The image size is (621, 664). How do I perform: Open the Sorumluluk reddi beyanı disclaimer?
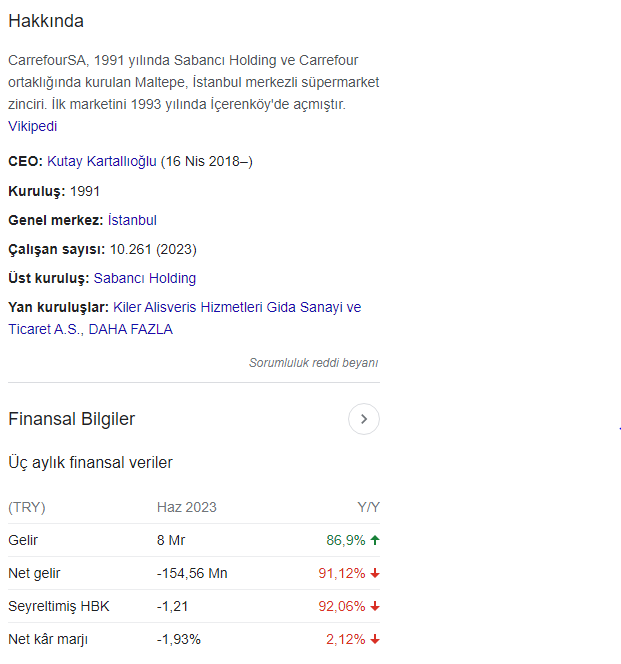[x=313, y=363]
